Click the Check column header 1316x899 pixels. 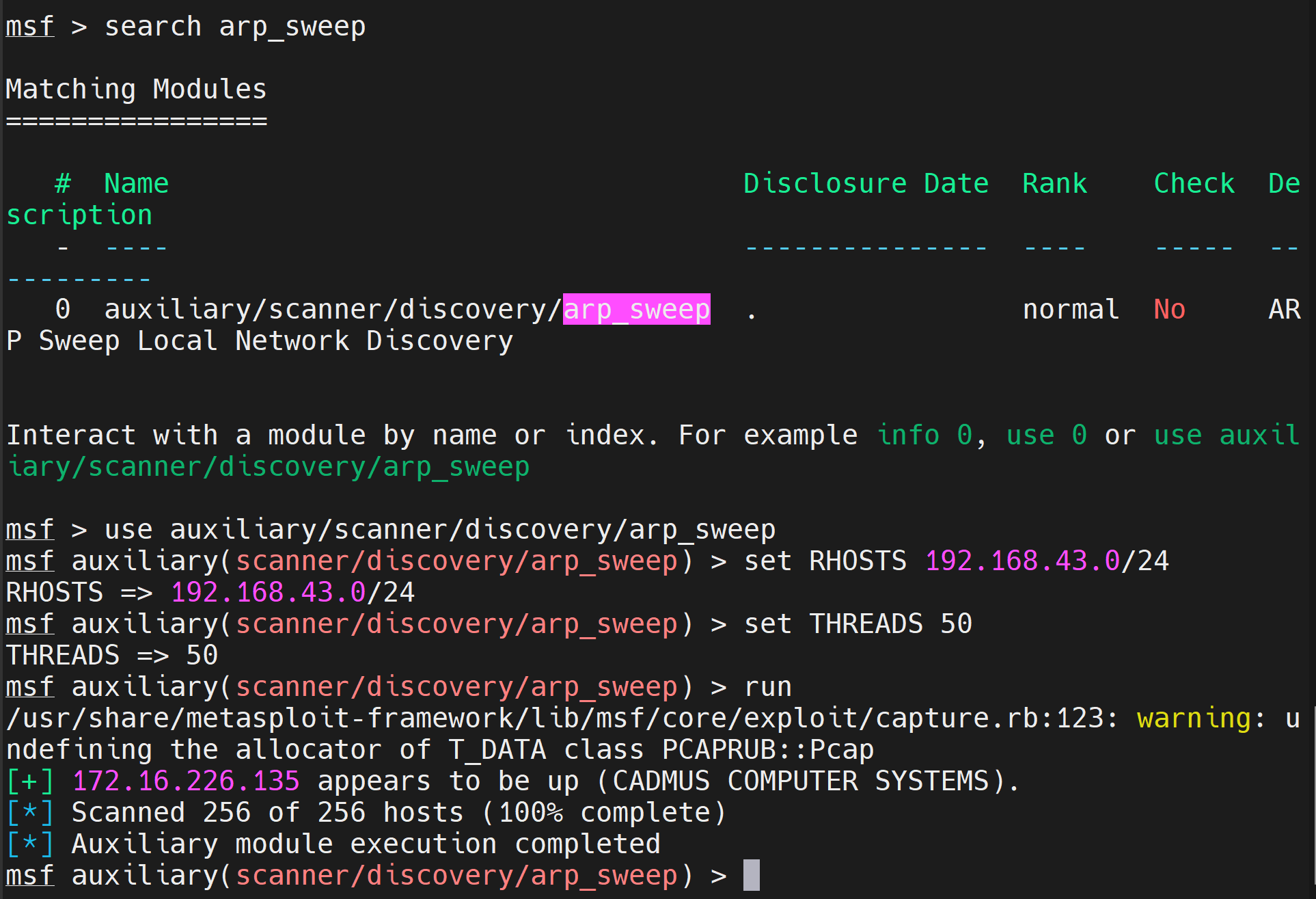(x=1194, y=183)
